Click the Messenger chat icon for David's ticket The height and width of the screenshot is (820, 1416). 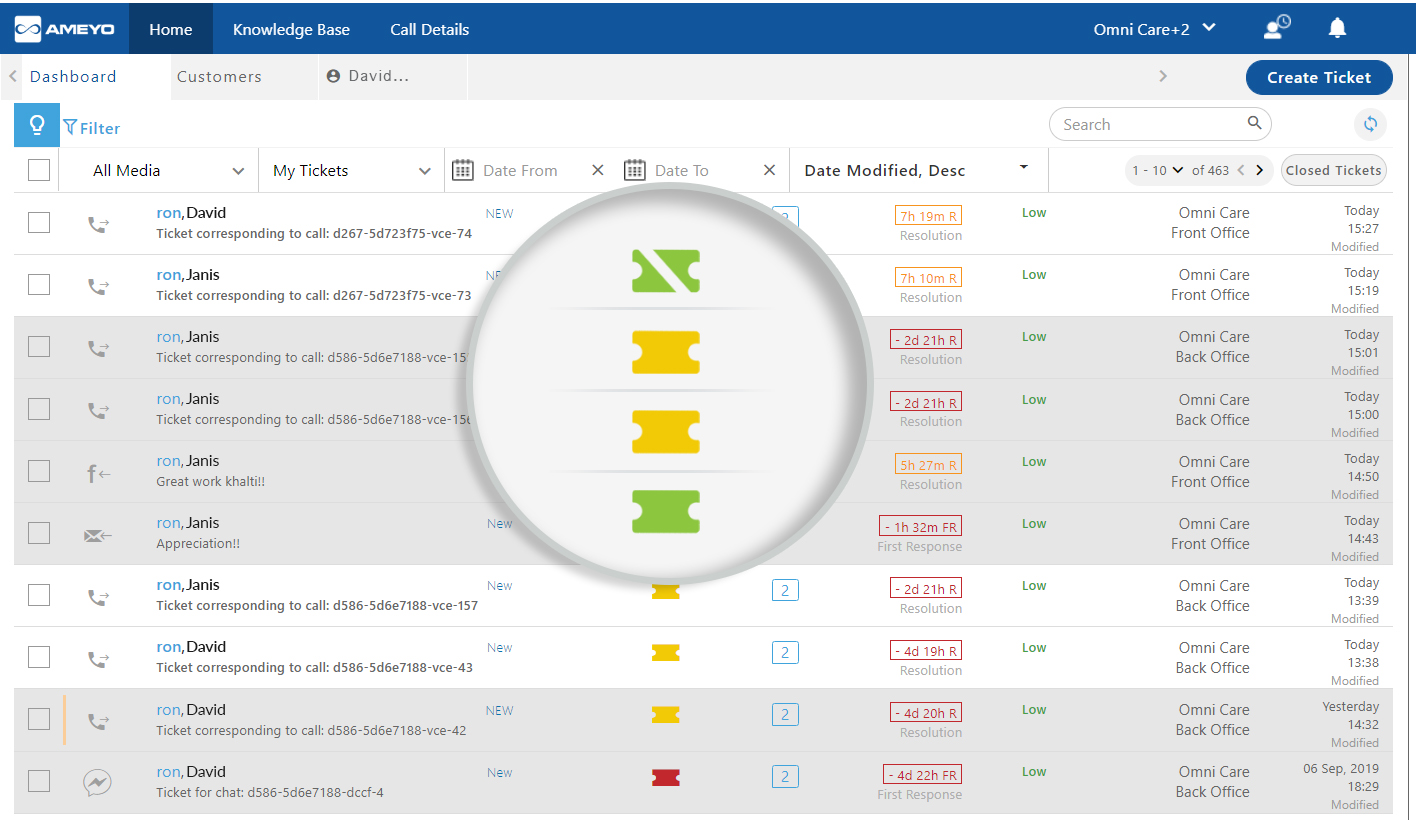pos(97,782)
